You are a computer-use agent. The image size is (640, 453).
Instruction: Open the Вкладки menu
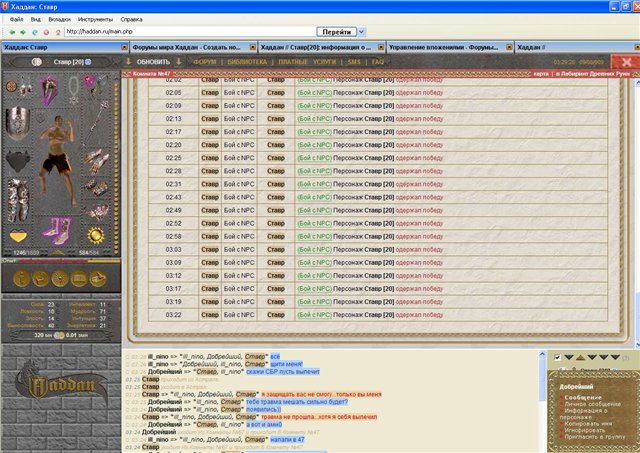point(59,19)
